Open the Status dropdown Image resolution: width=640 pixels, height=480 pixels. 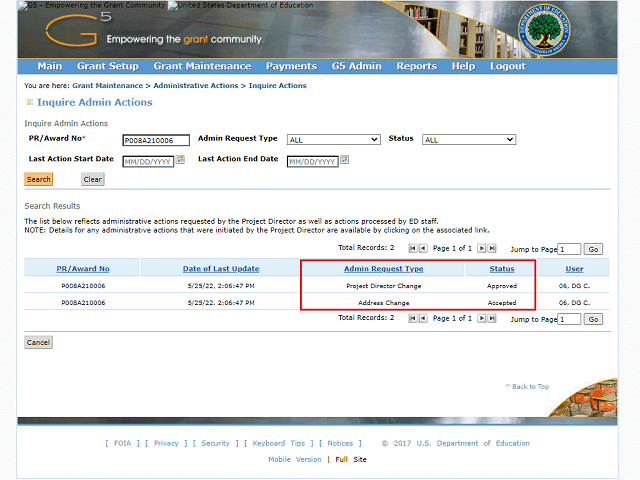click(469, 140)
